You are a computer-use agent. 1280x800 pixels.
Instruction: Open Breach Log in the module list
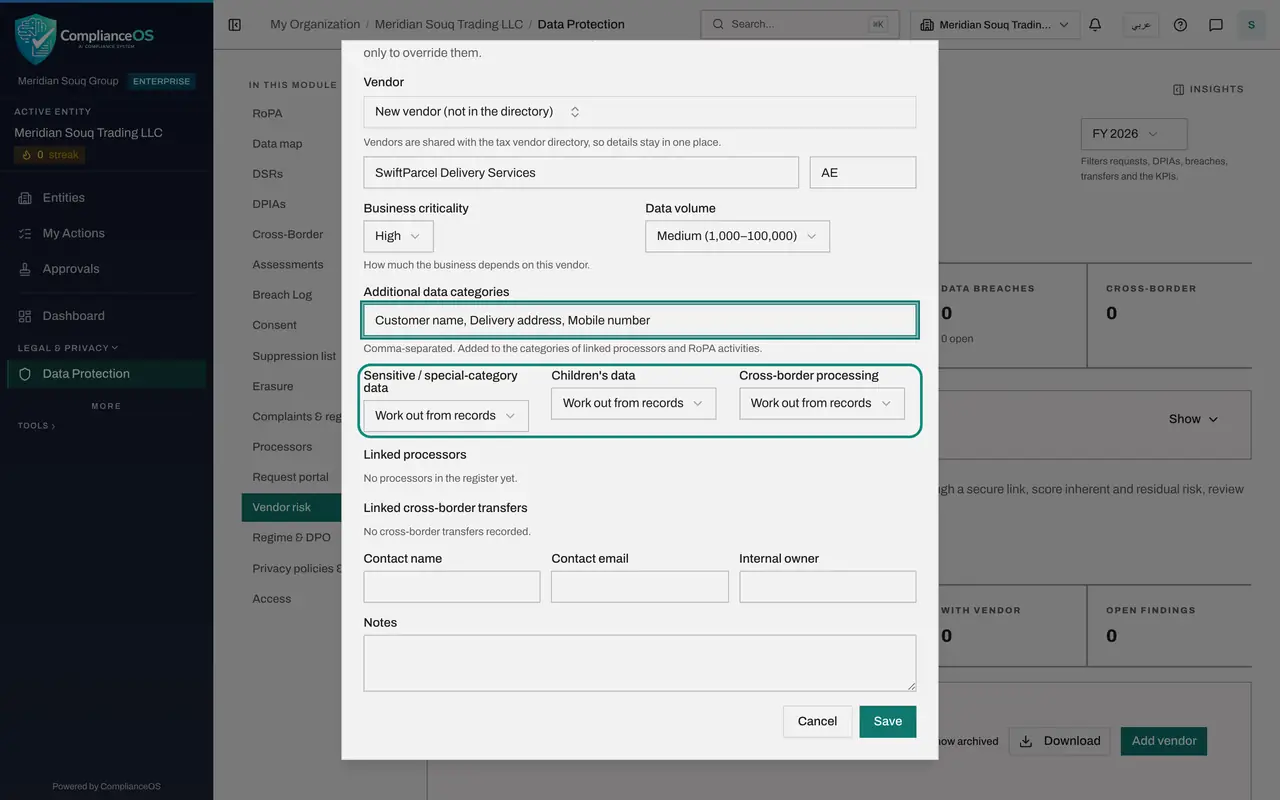coord(282,295)
